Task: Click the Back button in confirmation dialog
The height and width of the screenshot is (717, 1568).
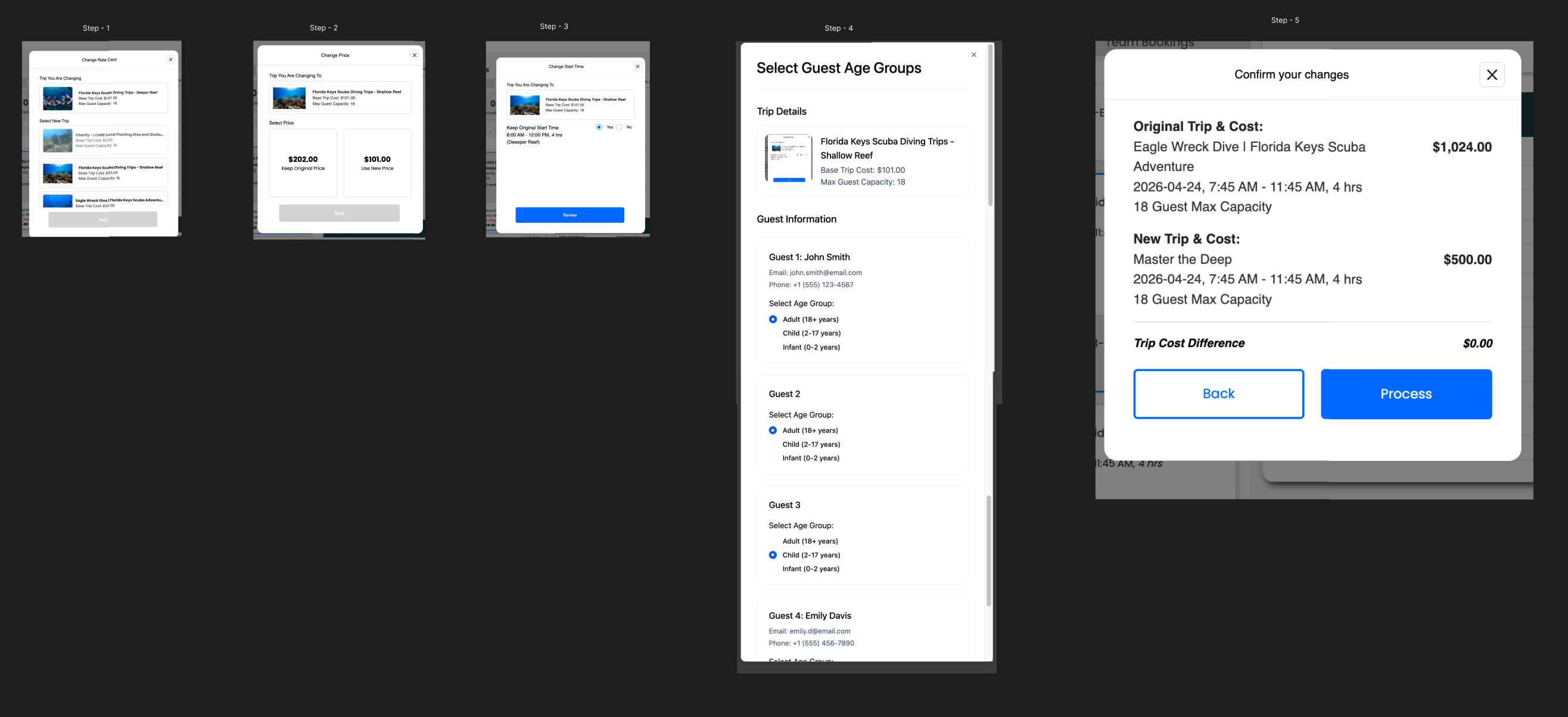Action: pyautogui.click(x=1219, y=394)
